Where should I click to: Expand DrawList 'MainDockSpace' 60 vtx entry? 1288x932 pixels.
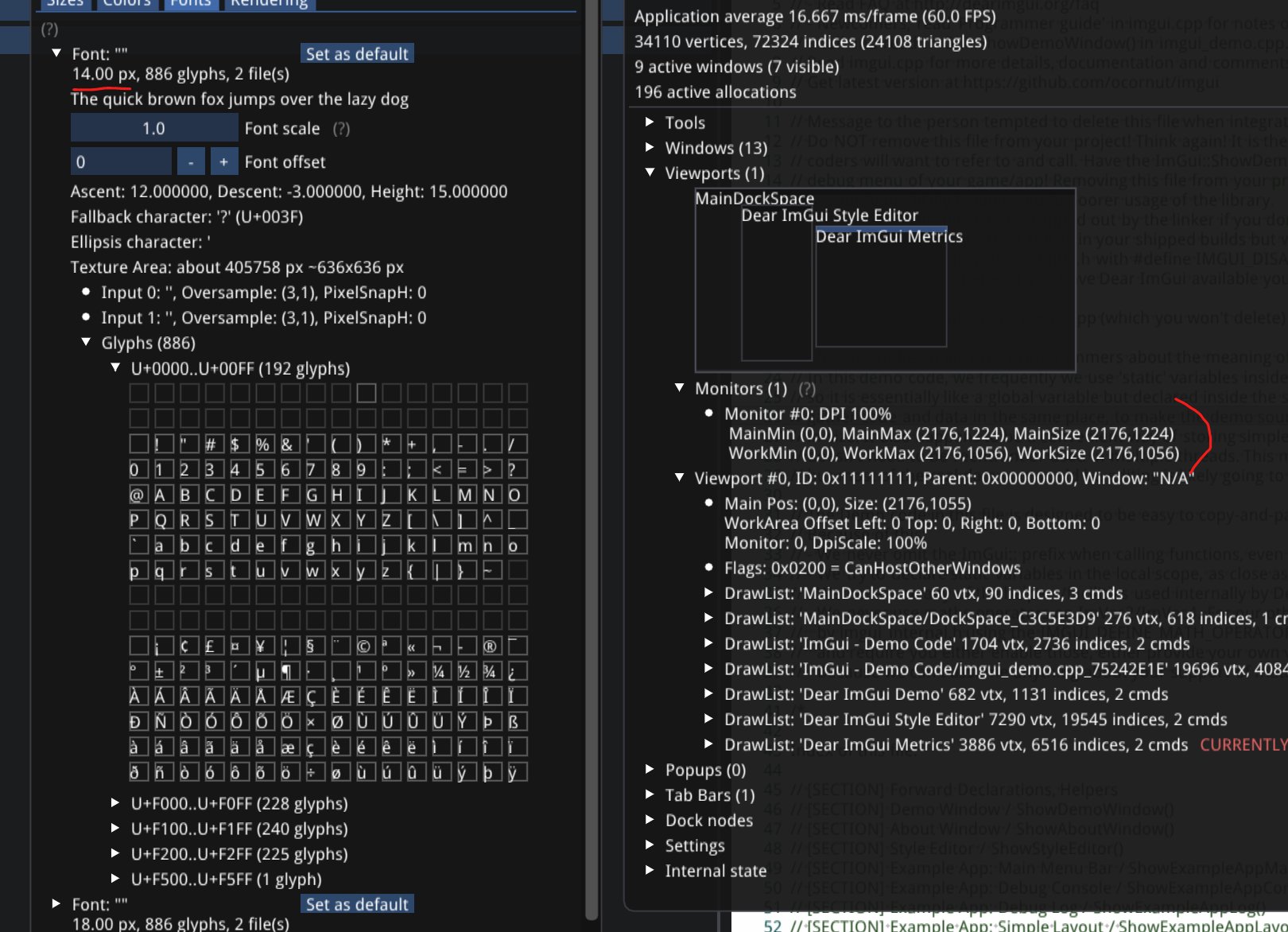coord(709,592)
